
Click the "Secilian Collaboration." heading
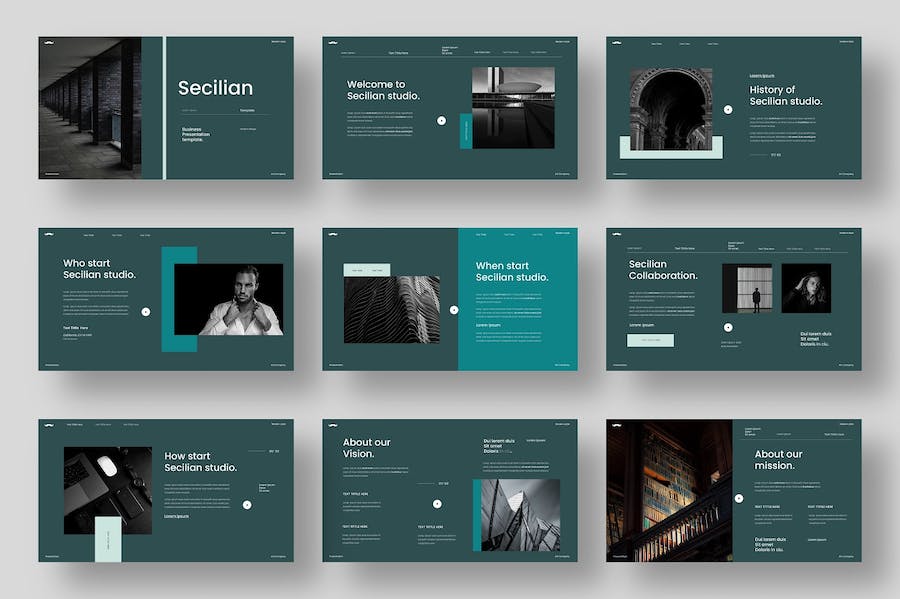coord(663,270)
